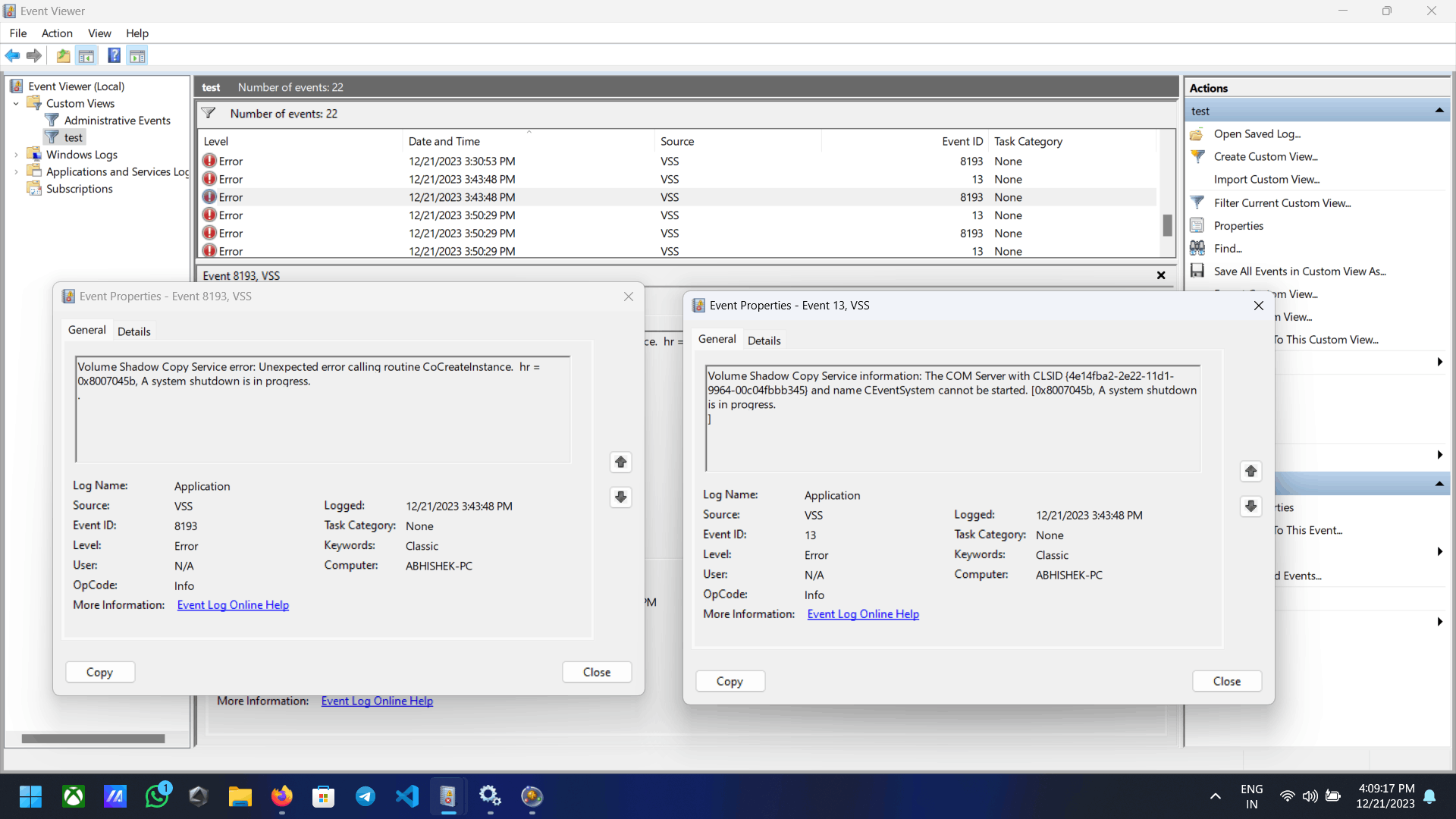
Task: Click the Find binoculars icon in Actions
Action: (1197, 248)
